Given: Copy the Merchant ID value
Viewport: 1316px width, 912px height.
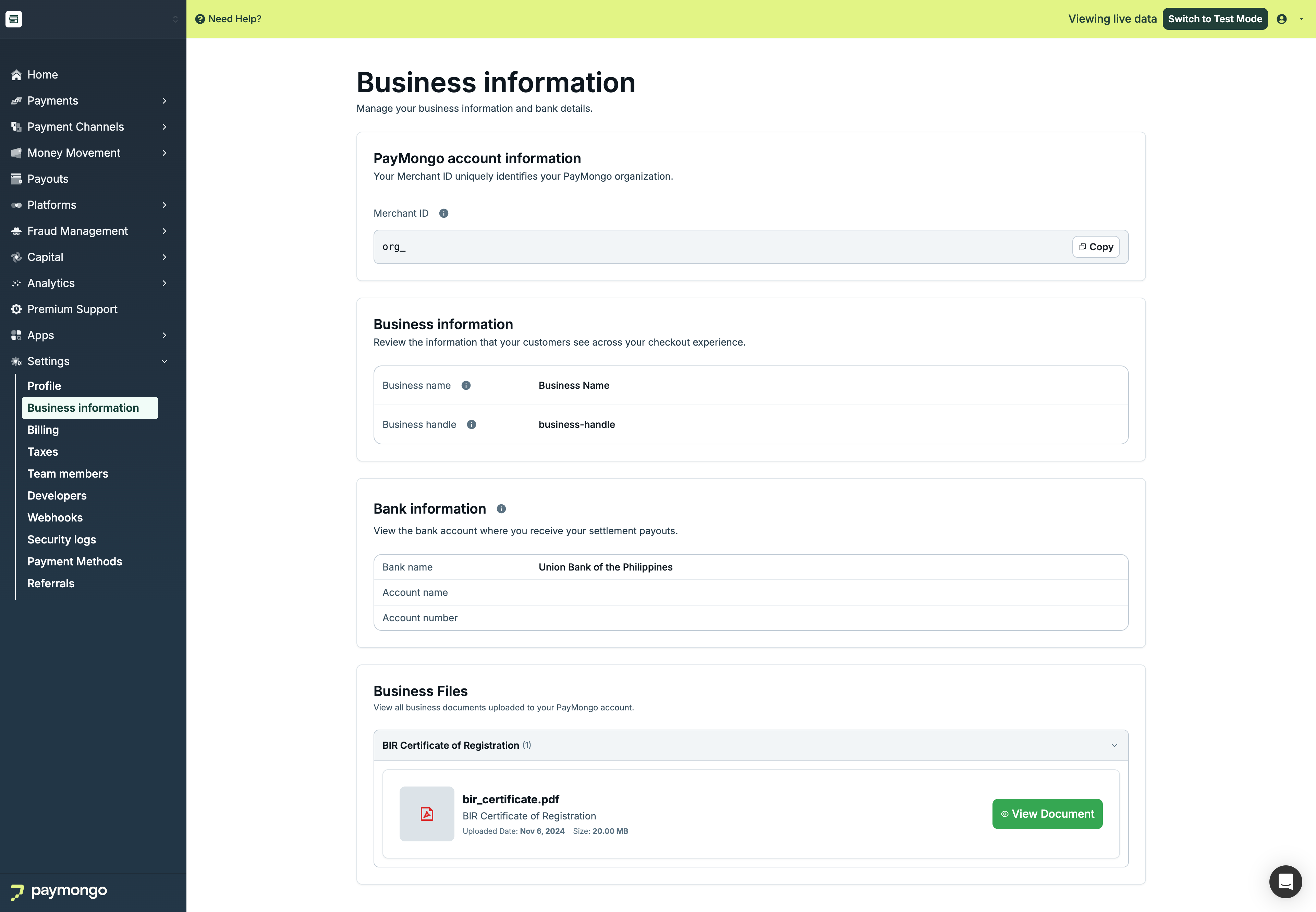Looking at the screenshot, I should [1095, 246].
